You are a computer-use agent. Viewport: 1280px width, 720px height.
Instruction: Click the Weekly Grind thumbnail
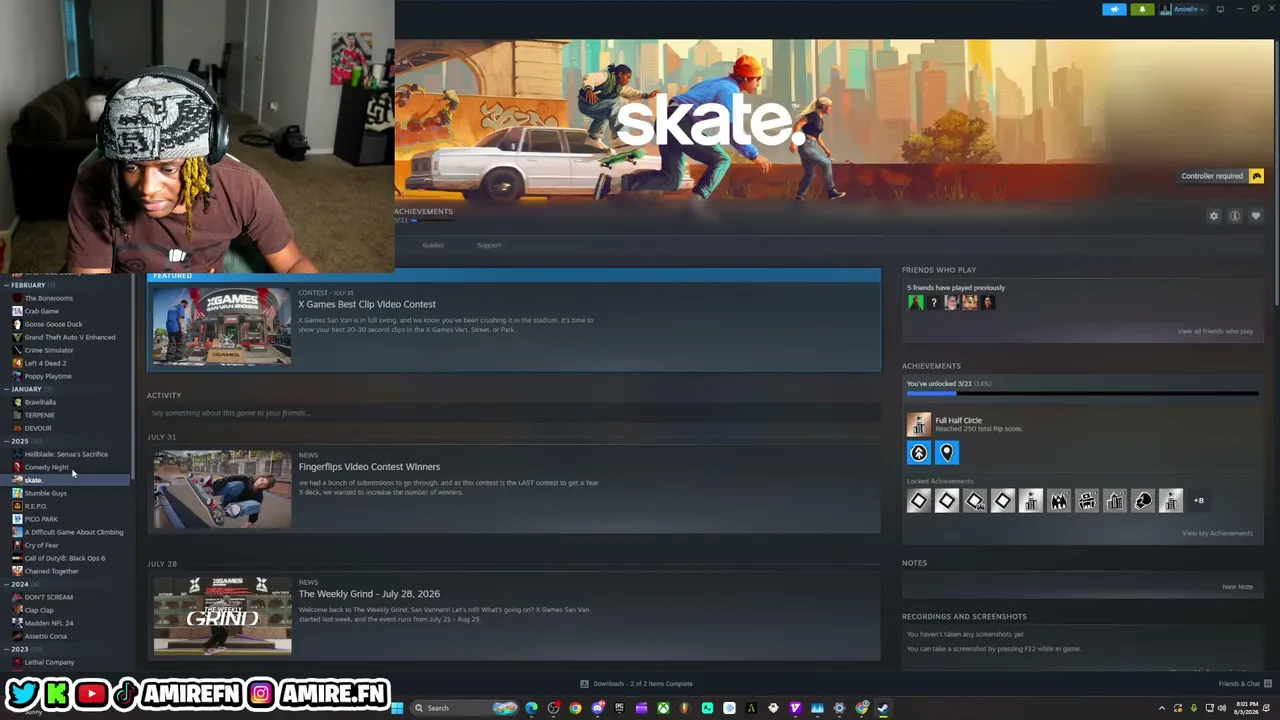point(222,616)
